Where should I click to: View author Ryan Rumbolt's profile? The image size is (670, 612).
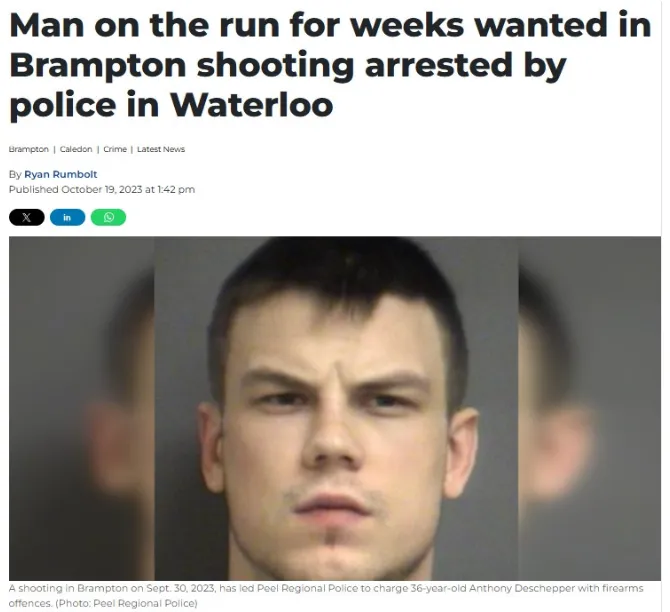pyautogui.click(x=61, y=174)
